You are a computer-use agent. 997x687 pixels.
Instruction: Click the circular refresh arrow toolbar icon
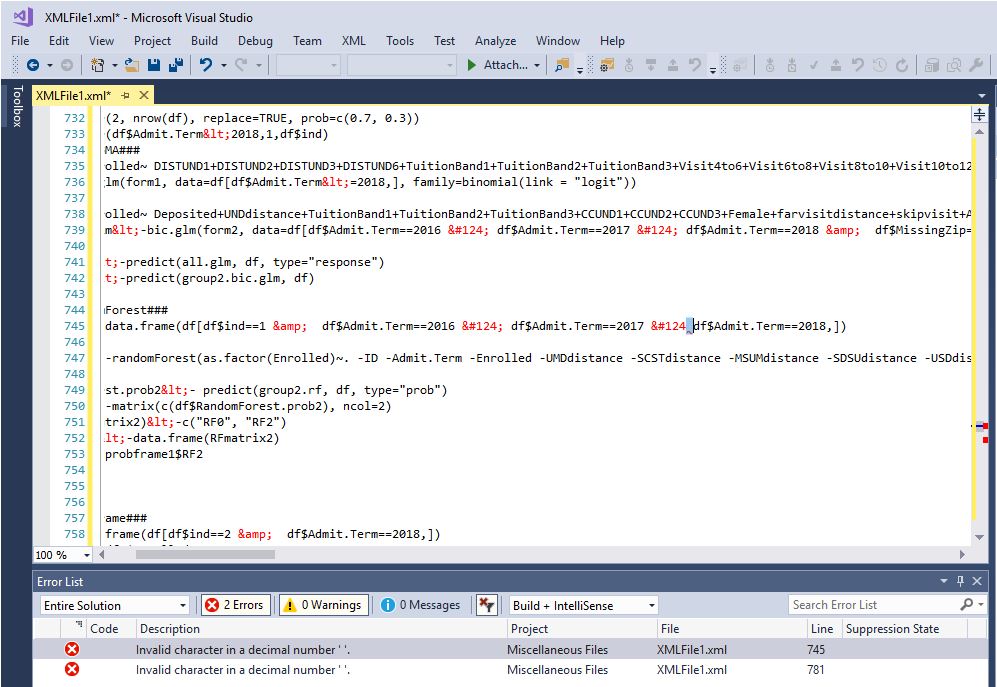[x=902, y=65]
